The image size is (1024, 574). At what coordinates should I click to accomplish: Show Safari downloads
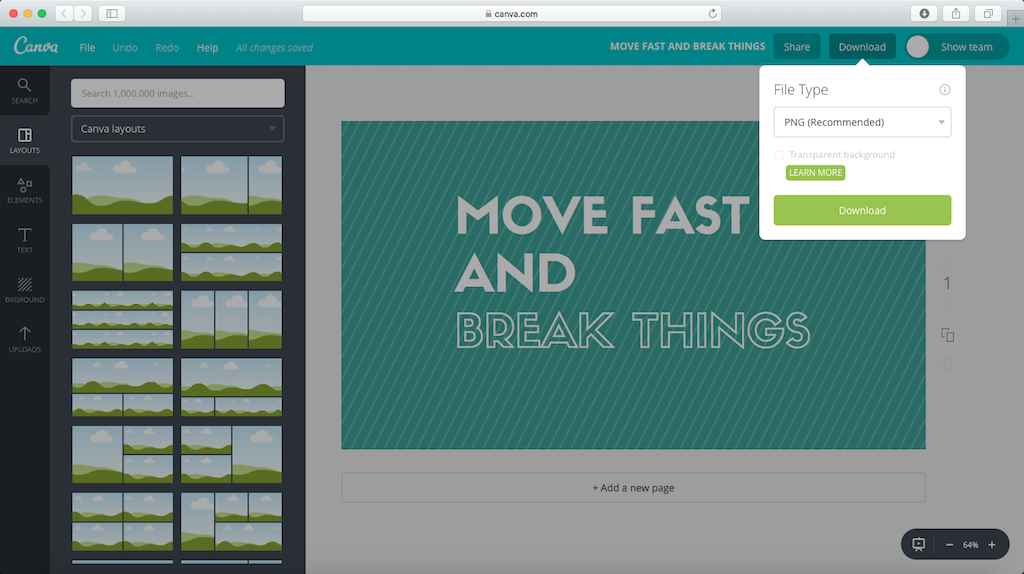pyautogui.click(x=924, y=13)
